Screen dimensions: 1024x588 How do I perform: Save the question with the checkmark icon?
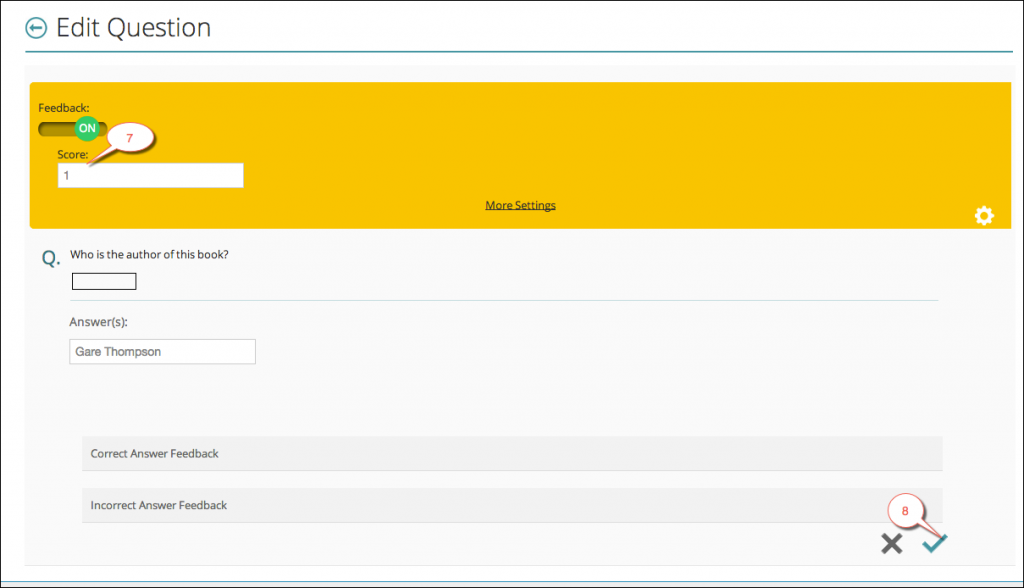(x=935, y=543)
